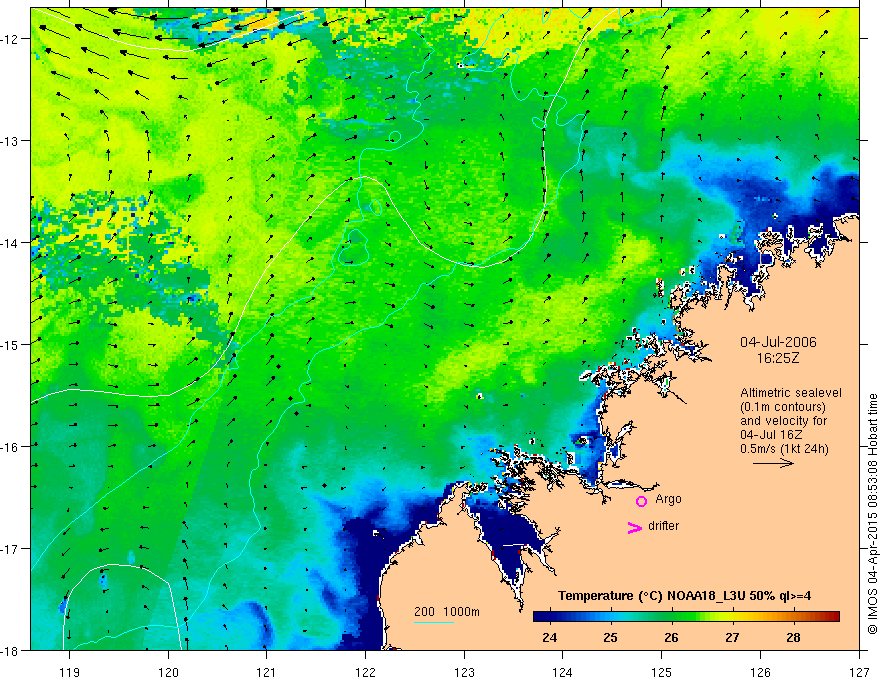The image size is (880, 680).
Task: Click the longitude axis label "122"
Action: coord(365,672)
